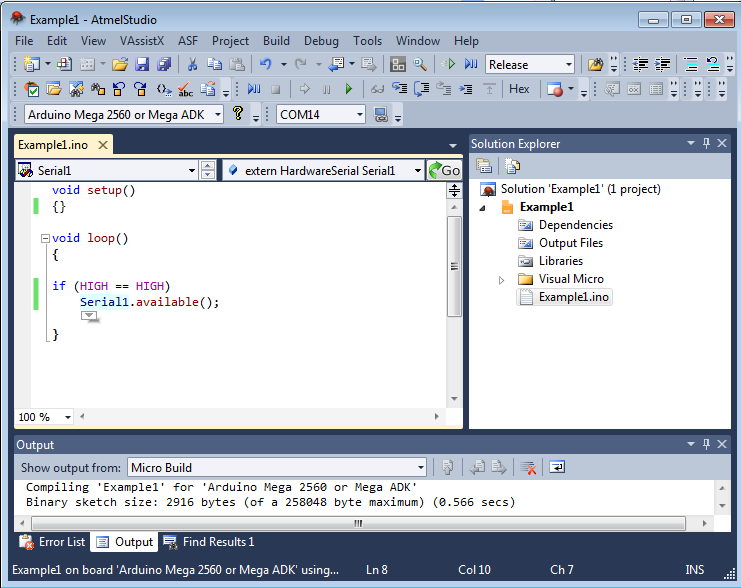Open the Release configuration dropdown
This screenshot has height=588, width=741.
tap(569, 64)
